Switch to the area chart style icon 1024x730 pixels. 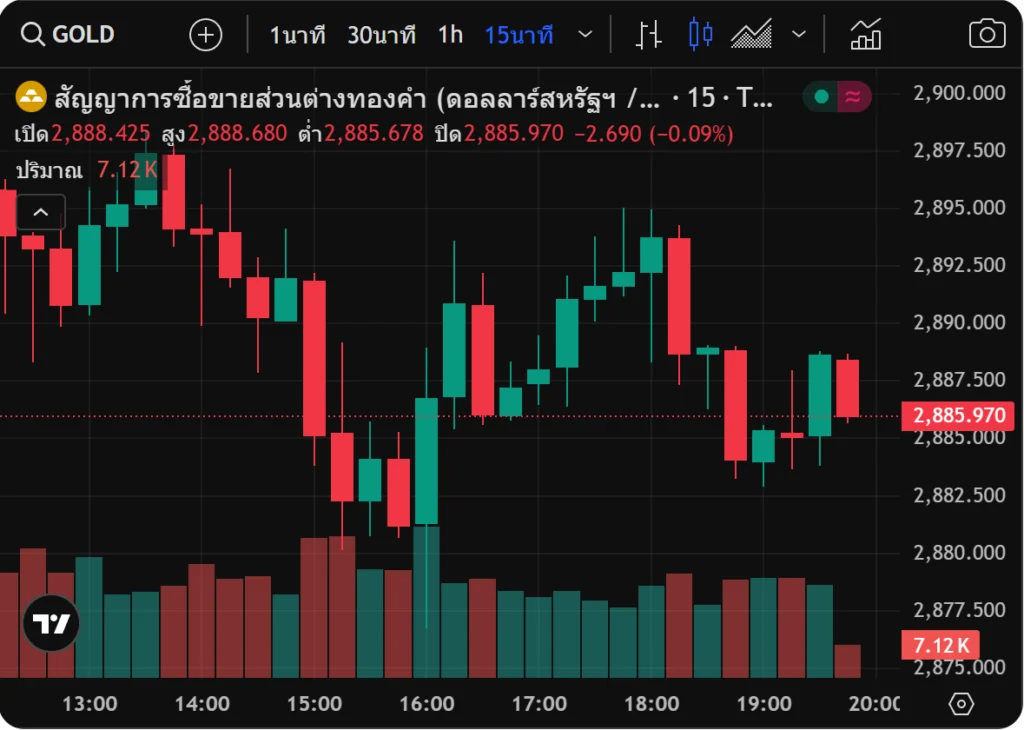click(751, 35)
